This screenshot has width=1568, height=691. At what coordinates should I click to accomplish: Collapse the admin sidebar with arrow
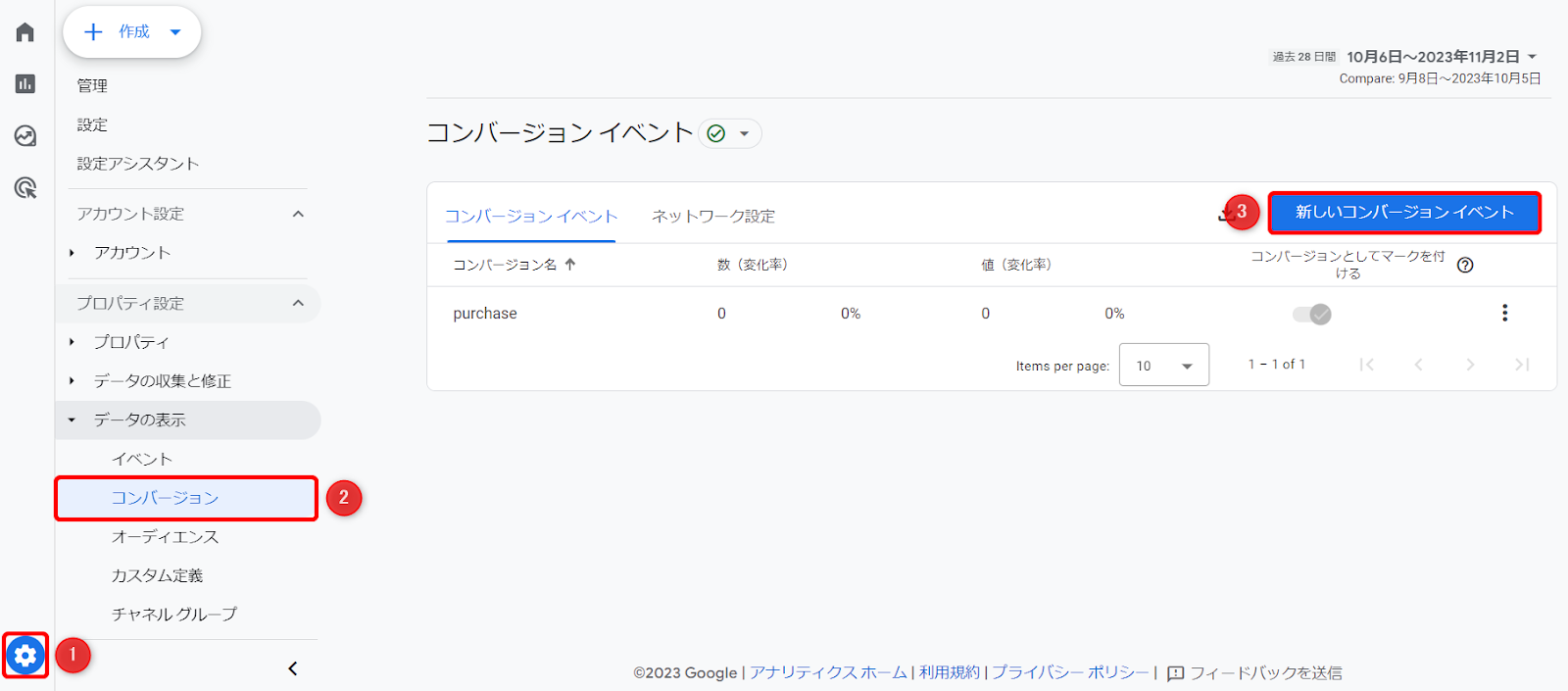click(x=292, y=668)
